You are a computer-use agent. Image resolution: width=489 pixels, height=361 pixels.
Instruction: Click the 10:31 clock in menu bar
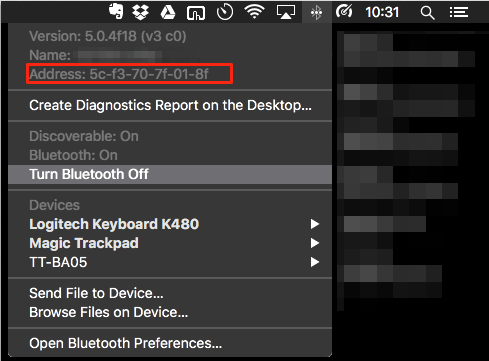[x=382, y=13]
